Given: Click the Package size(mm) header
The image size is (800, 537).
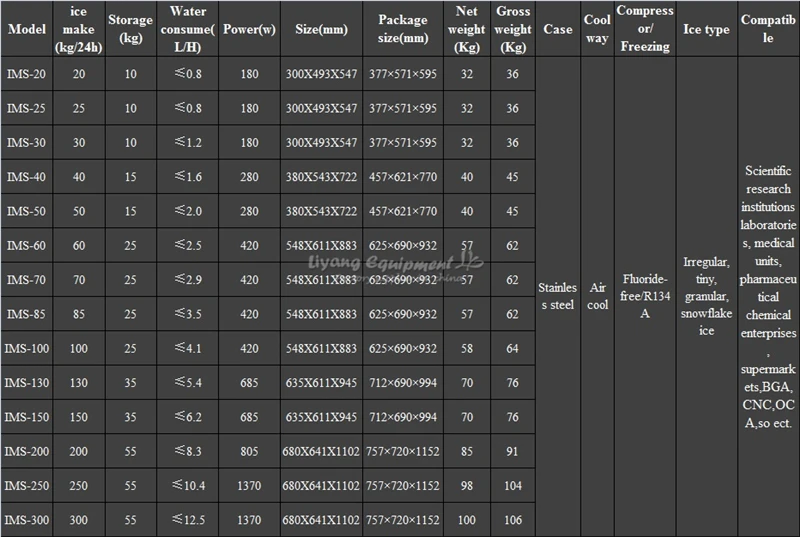Looking at the screenshot, I should coord(405,29).
